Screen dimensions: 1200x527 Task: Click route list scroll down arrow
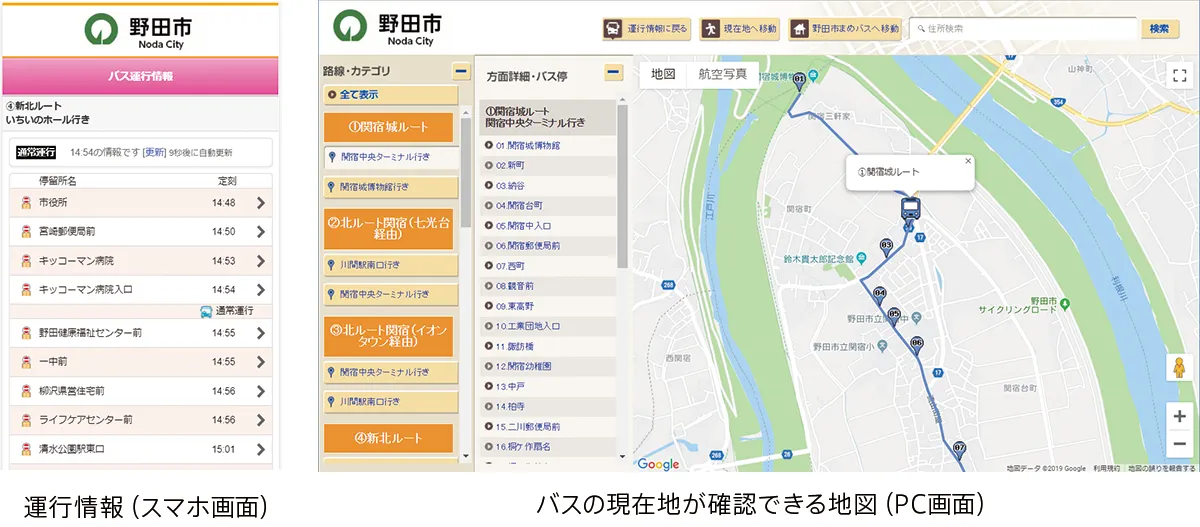click(x=465, y=456)
